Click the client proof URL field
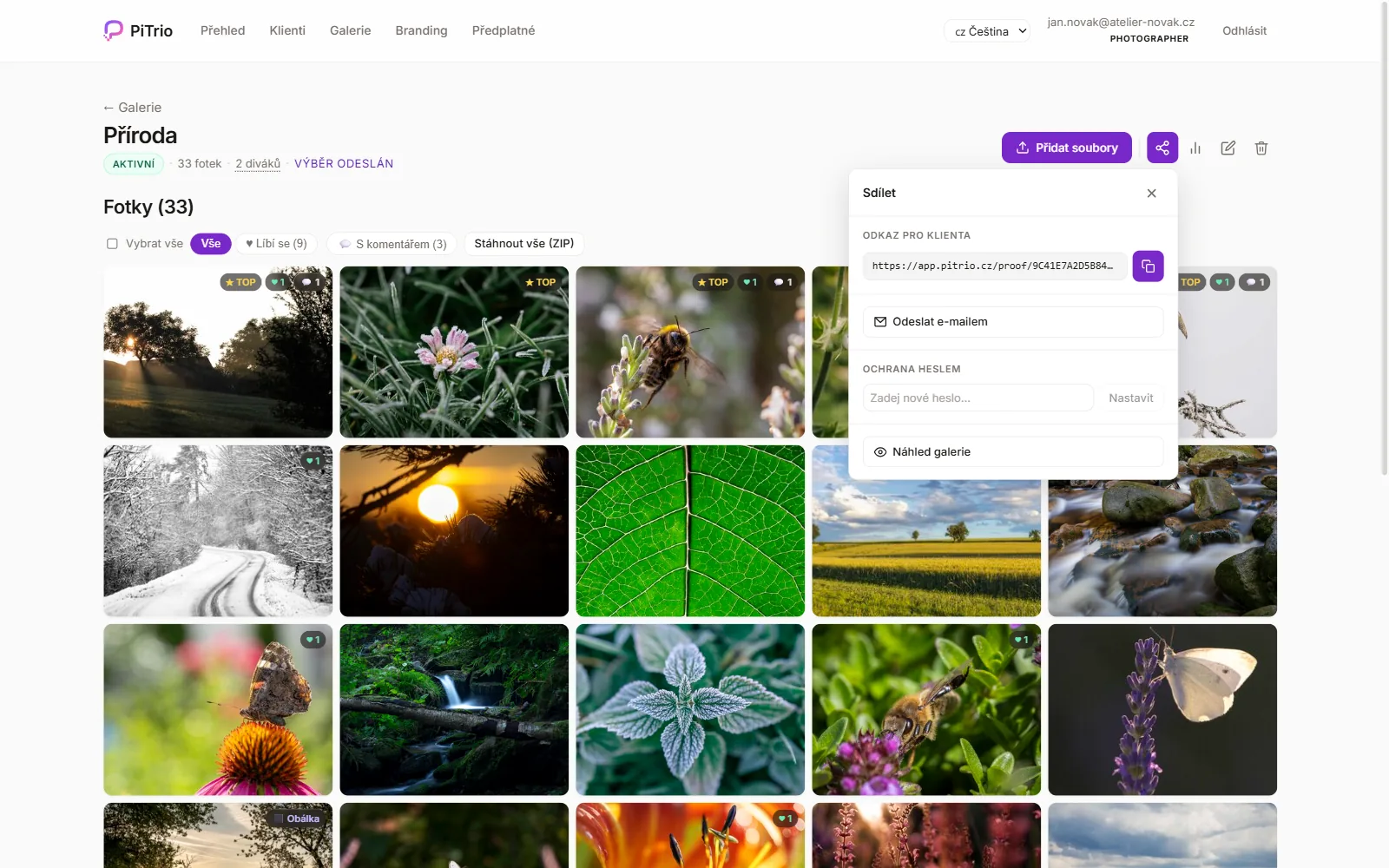Image resolution: width=1389 pixels, height=868 pixels. tap(995, 266)
